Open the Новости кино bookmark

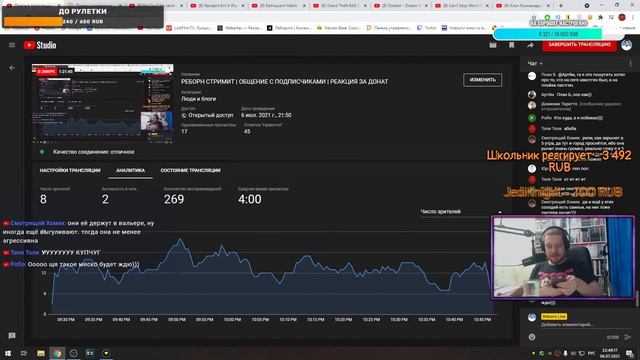[464, 28]
